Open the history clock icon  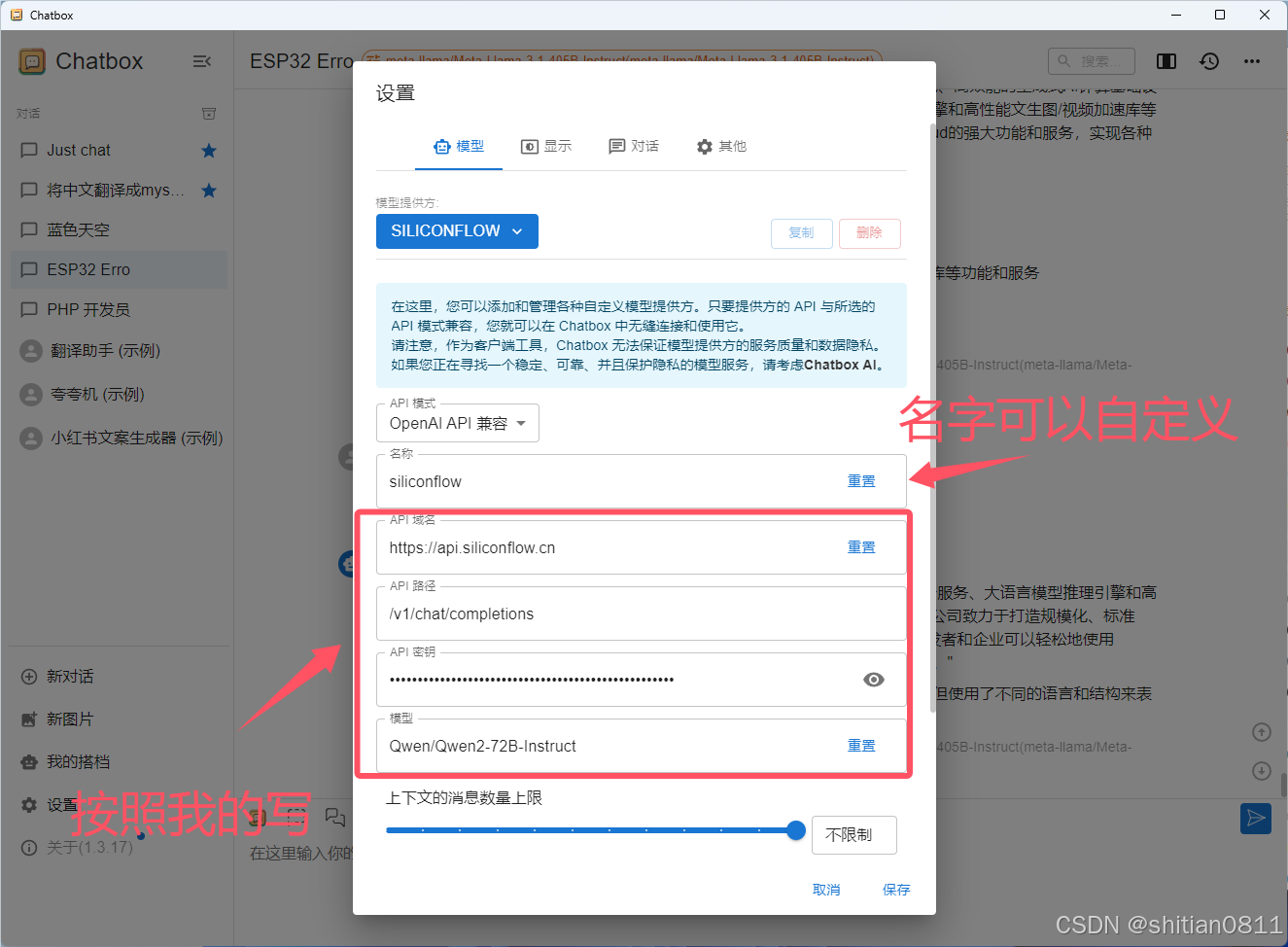[x=1209, y=61]
